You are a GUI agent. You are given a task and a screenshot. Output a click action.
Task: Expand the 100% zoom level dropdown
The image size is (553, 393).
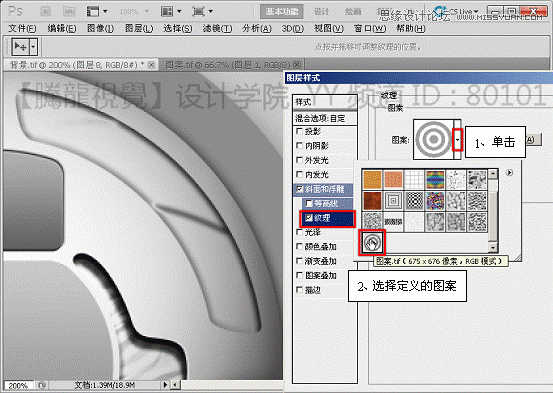tap(146, 12)
